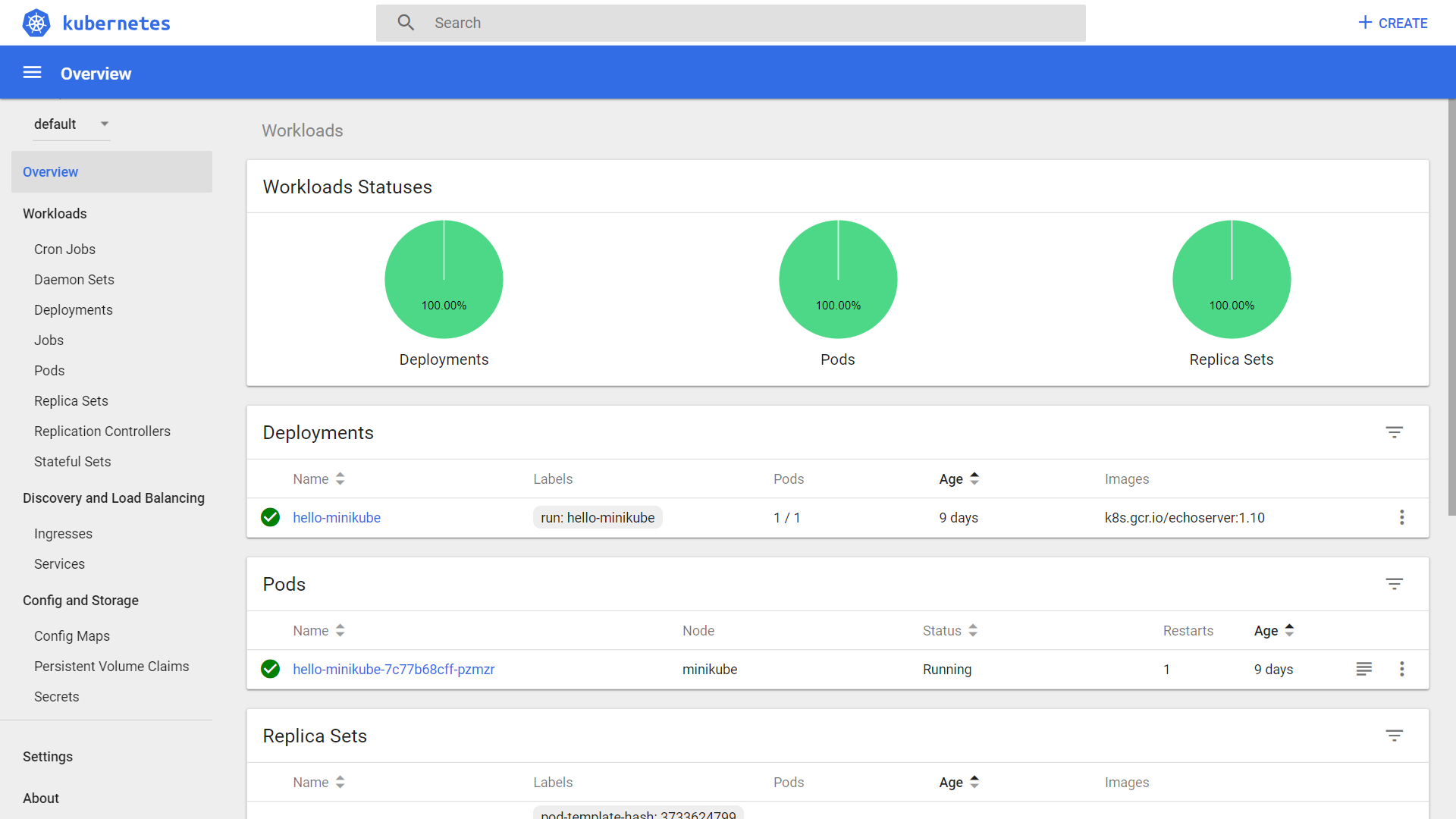
Task: Toggle the hamburger navigation menu
Action: pos(32,73)
